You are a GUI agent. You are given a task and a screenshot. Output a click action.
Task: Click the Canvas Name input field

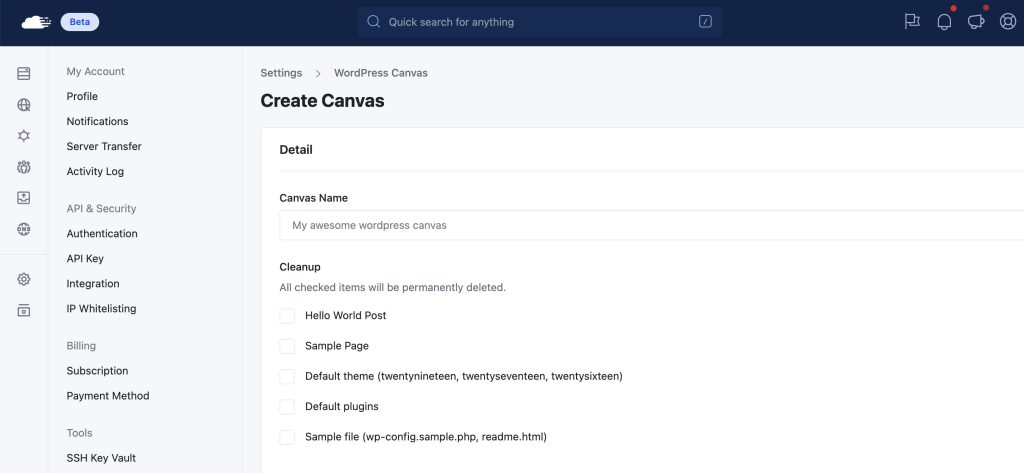[x=652, y=225]
